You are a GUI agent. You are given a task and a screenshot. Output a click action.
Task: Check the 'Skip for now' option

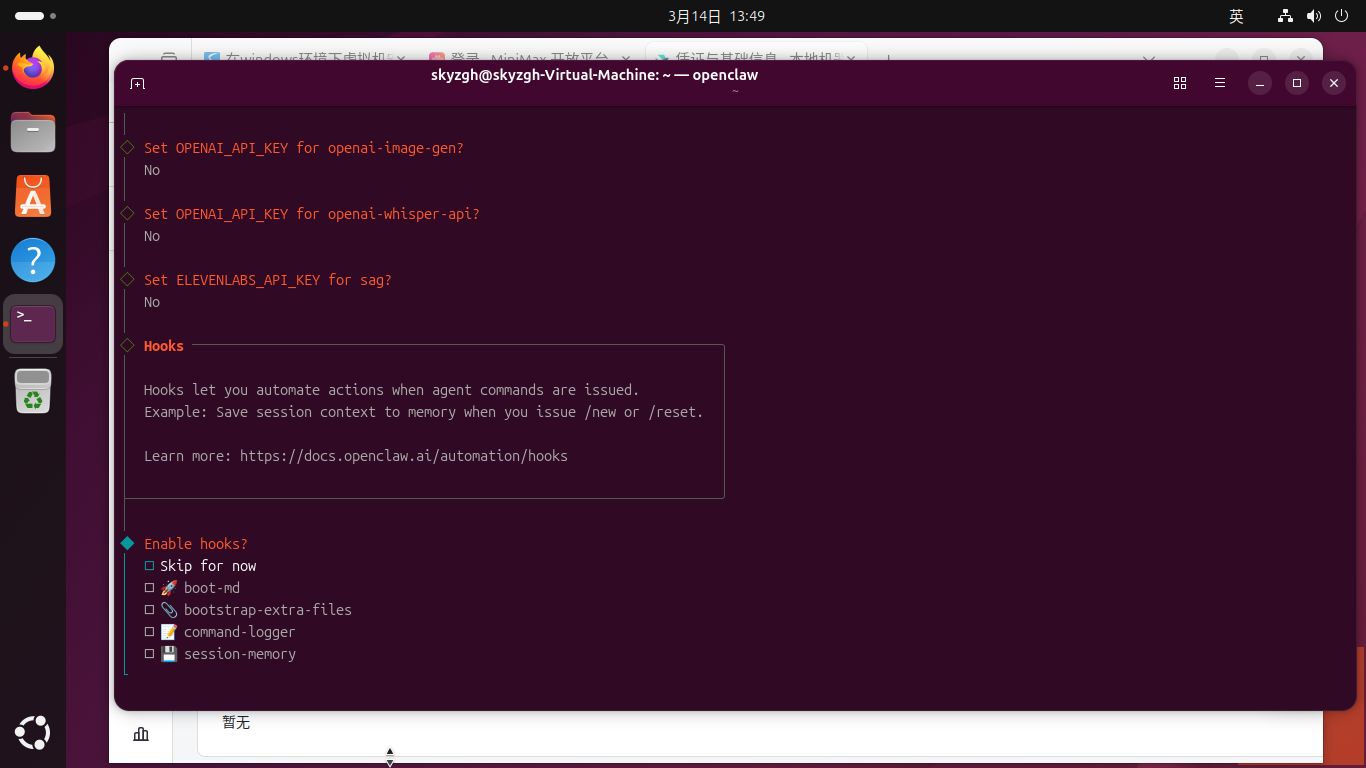tap(150, 566)
